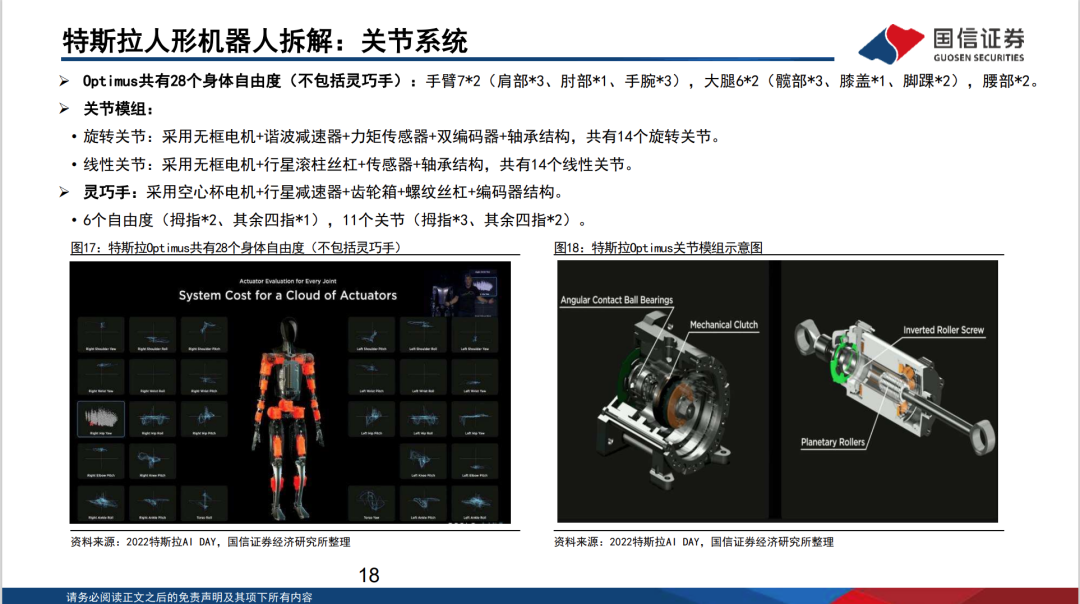Click the line starting 'Optimus共有28个身体自由度'
This screenshot has height=604, width=1080.
click(560, 81)
